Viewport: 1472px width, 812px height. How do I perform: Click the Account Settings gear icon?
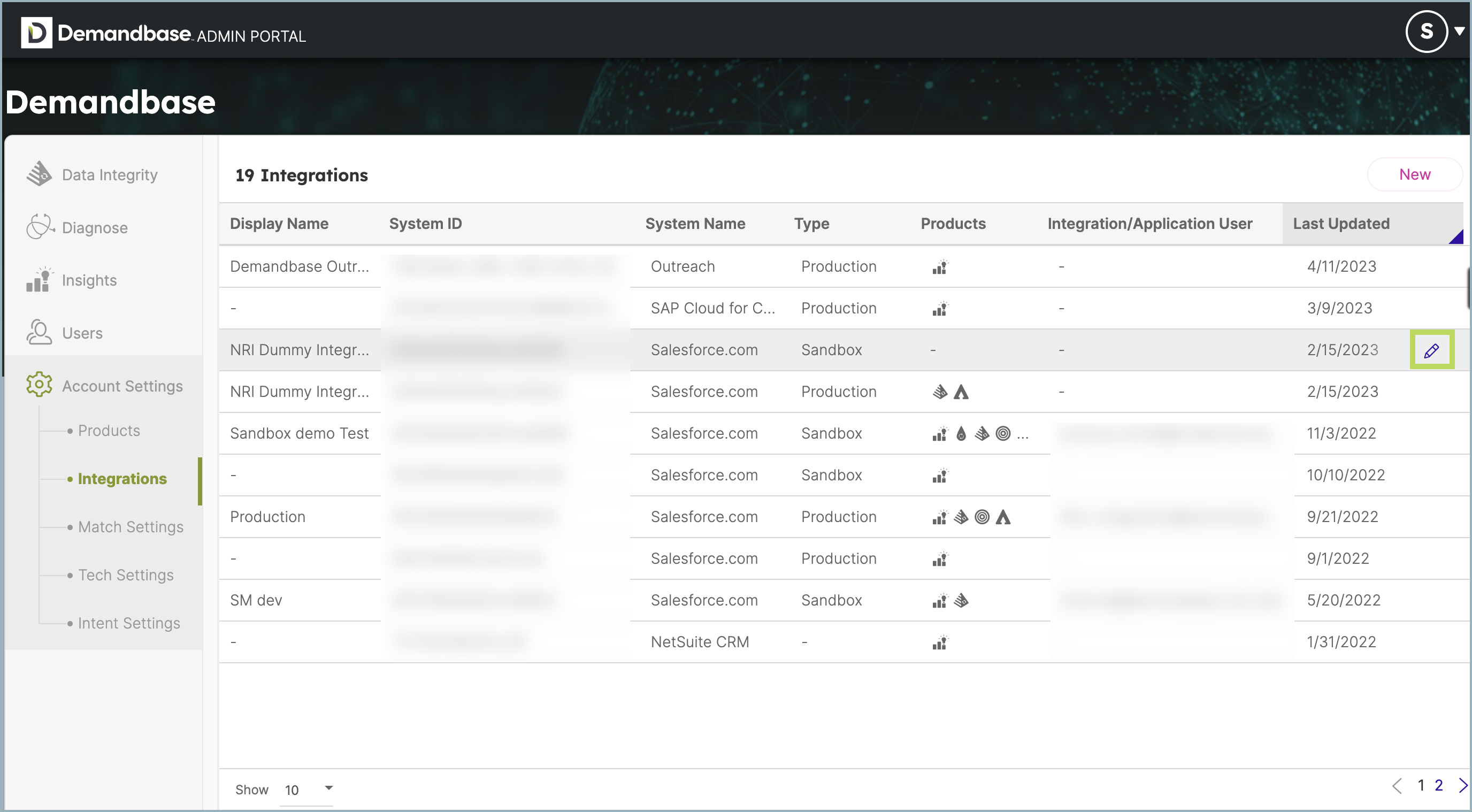point(39,385)
